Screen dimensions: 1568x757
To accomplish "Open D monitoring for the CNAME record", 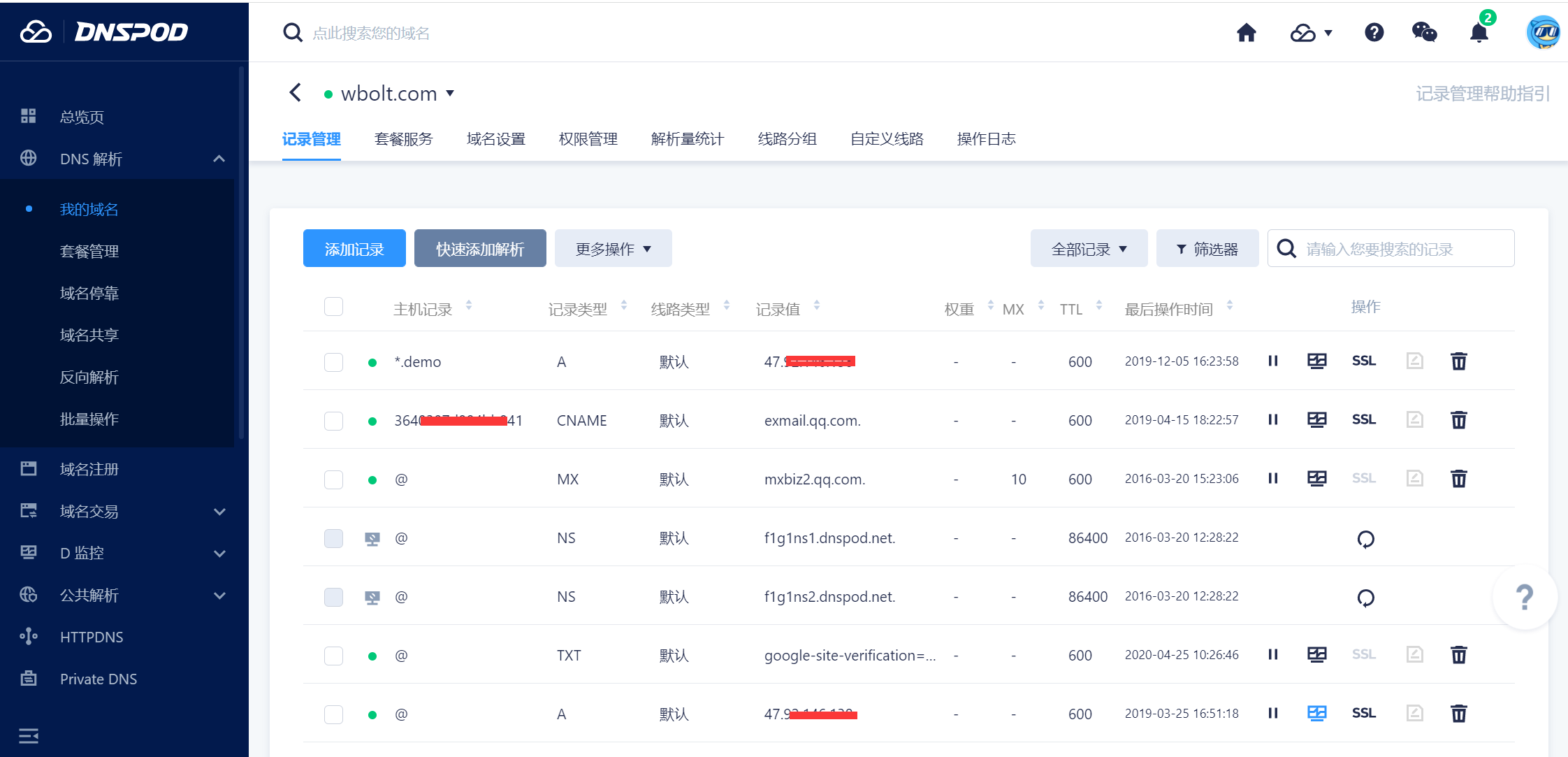I will tap(1317, 419).
